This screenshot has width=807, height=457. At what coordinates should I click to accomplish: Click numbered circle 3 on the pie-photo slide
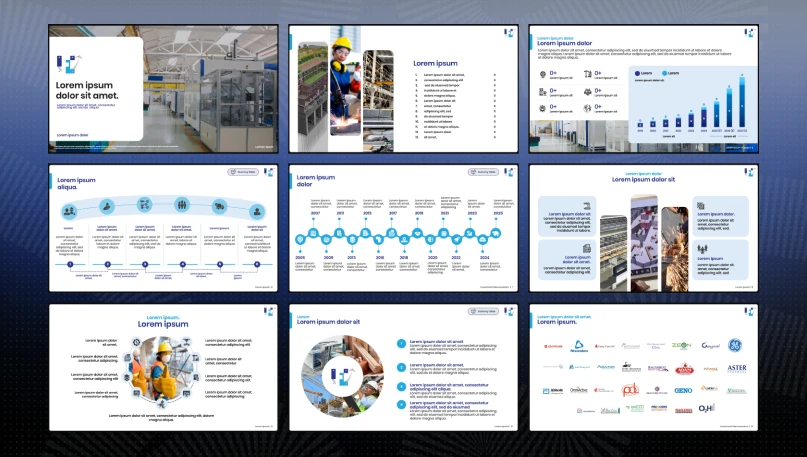[401, 386]
